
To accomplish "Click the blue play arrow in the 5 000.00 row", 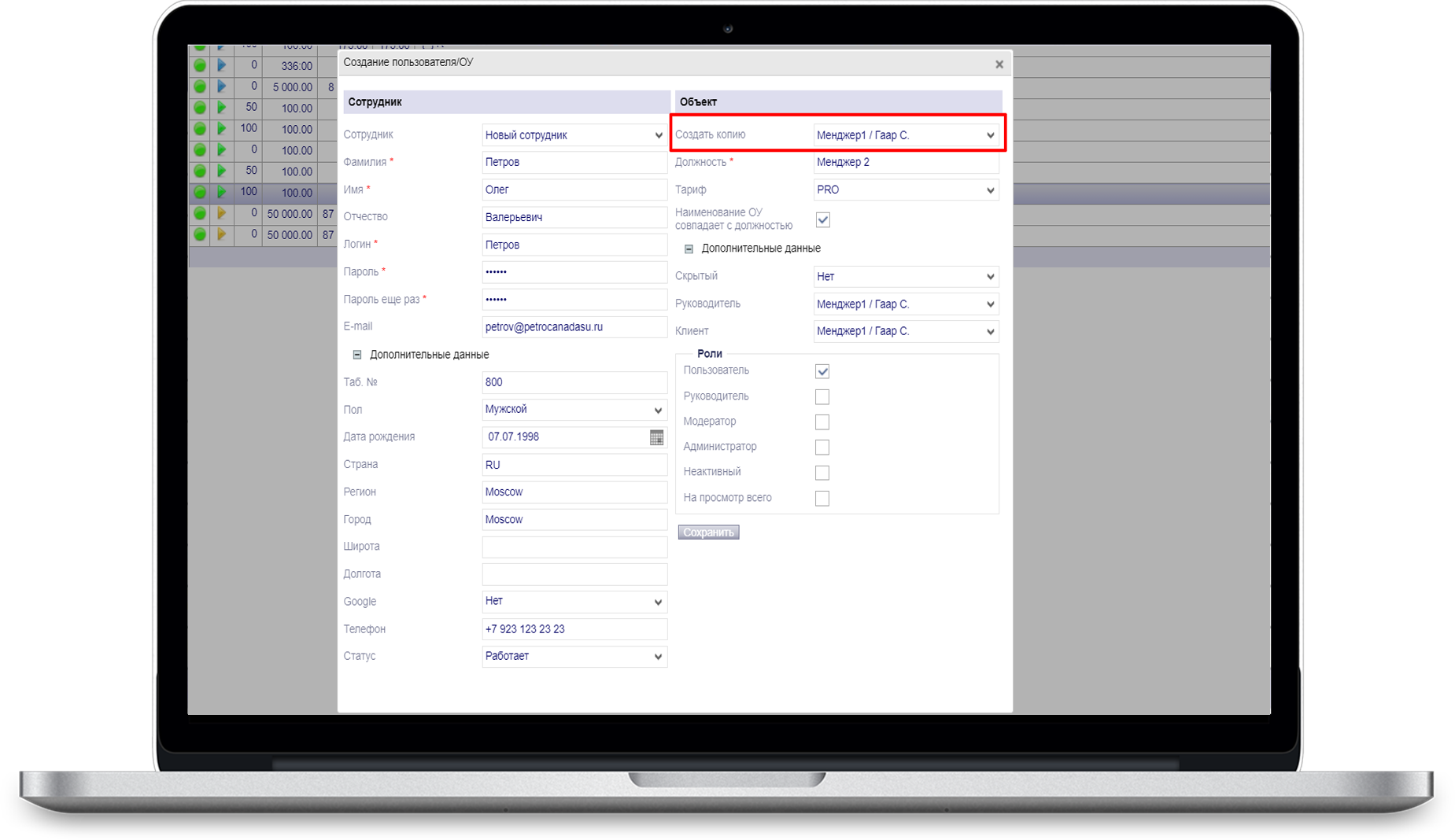I will [222, 87].
